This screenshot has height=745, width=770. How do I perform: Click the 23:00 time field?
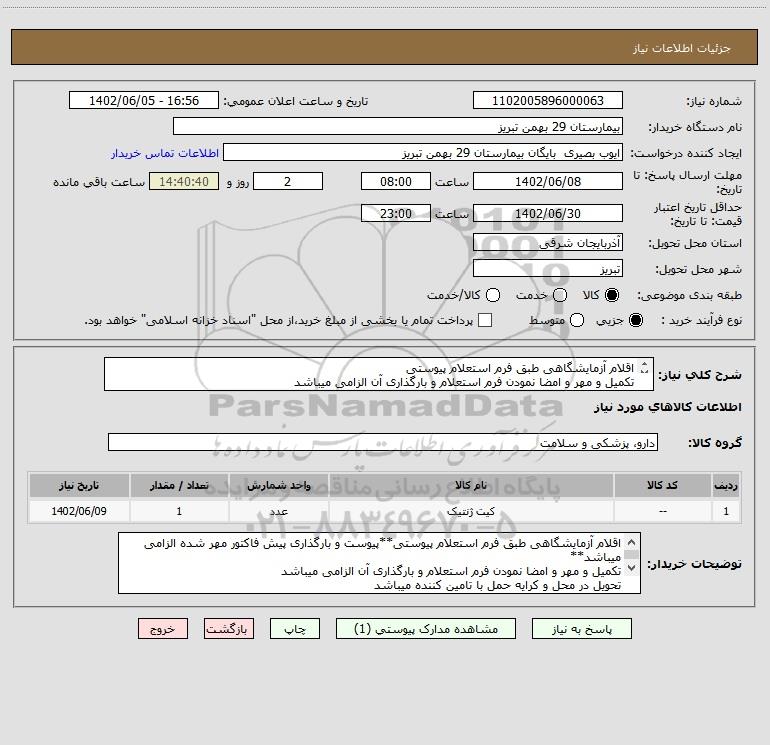click(x=396, y=213)
